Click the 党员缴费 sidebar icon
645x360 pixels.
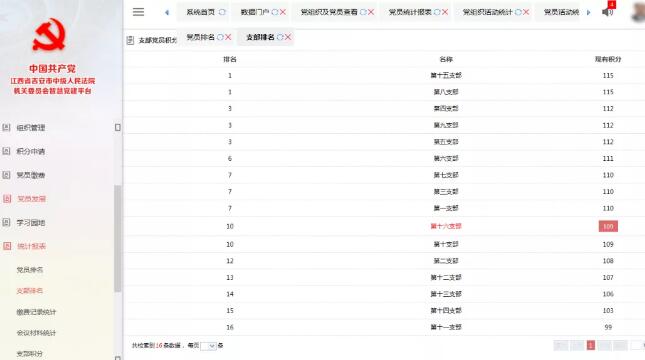click(6, 175)
